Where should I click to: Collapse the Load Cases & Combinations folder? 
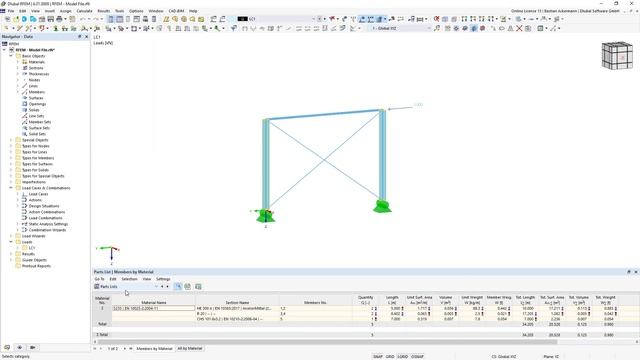11,188
